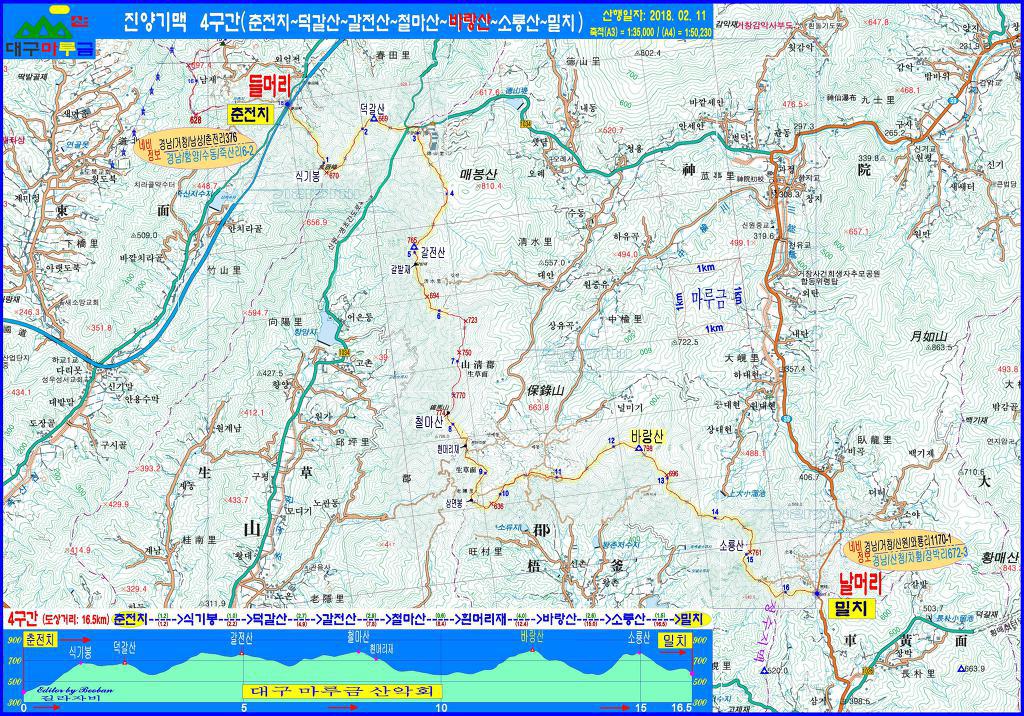Click the yellow 바랑산 label on the map
This screenshot has width=1024, height=716.
(x=647, y=436)
